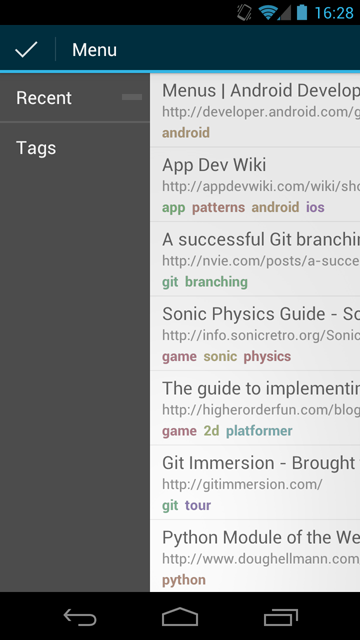Tap the green branching tag

pos(216,282)
